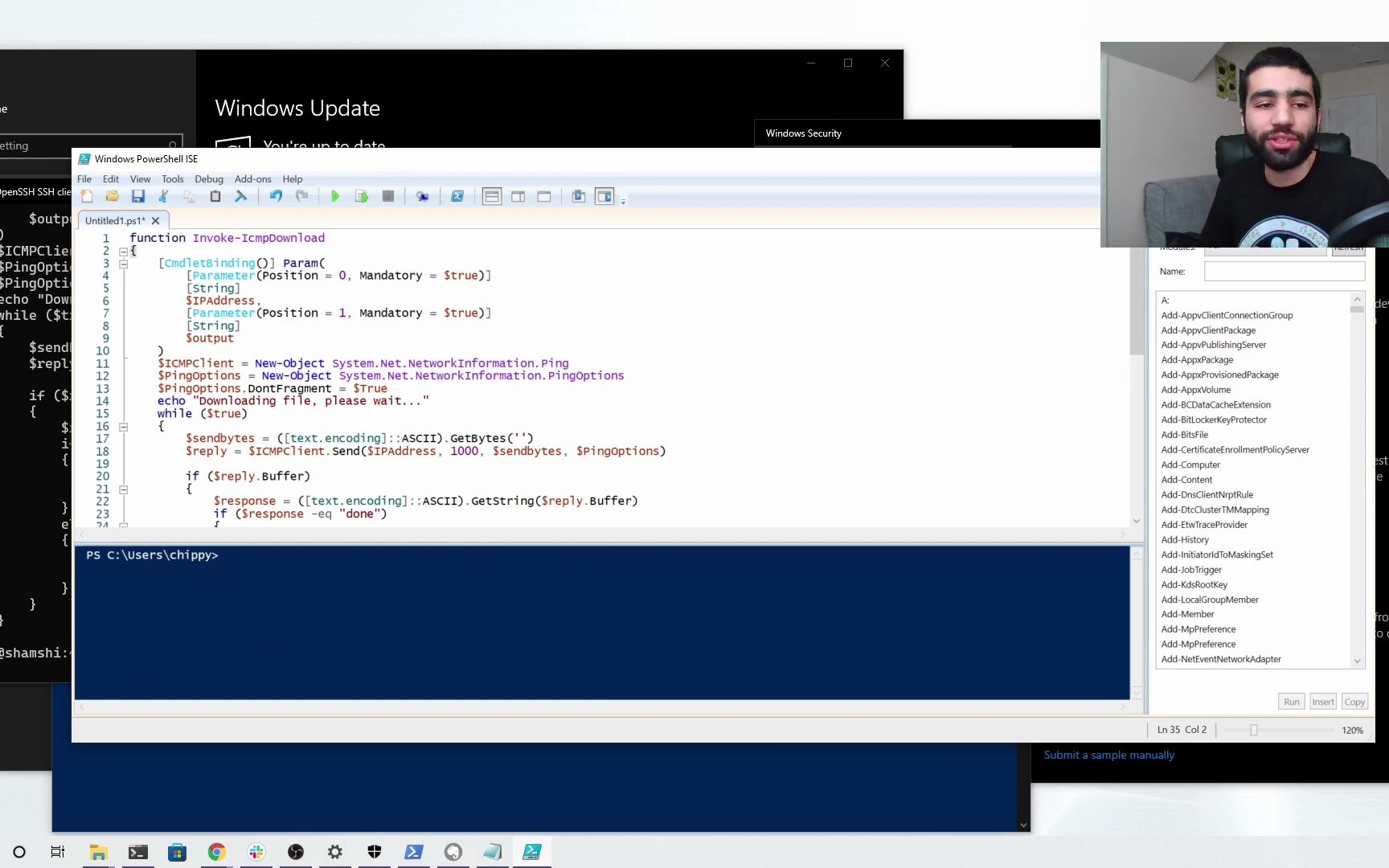1389x868 pixels.
Task: Select Add-Content command entry
Action: (1186, 480)
